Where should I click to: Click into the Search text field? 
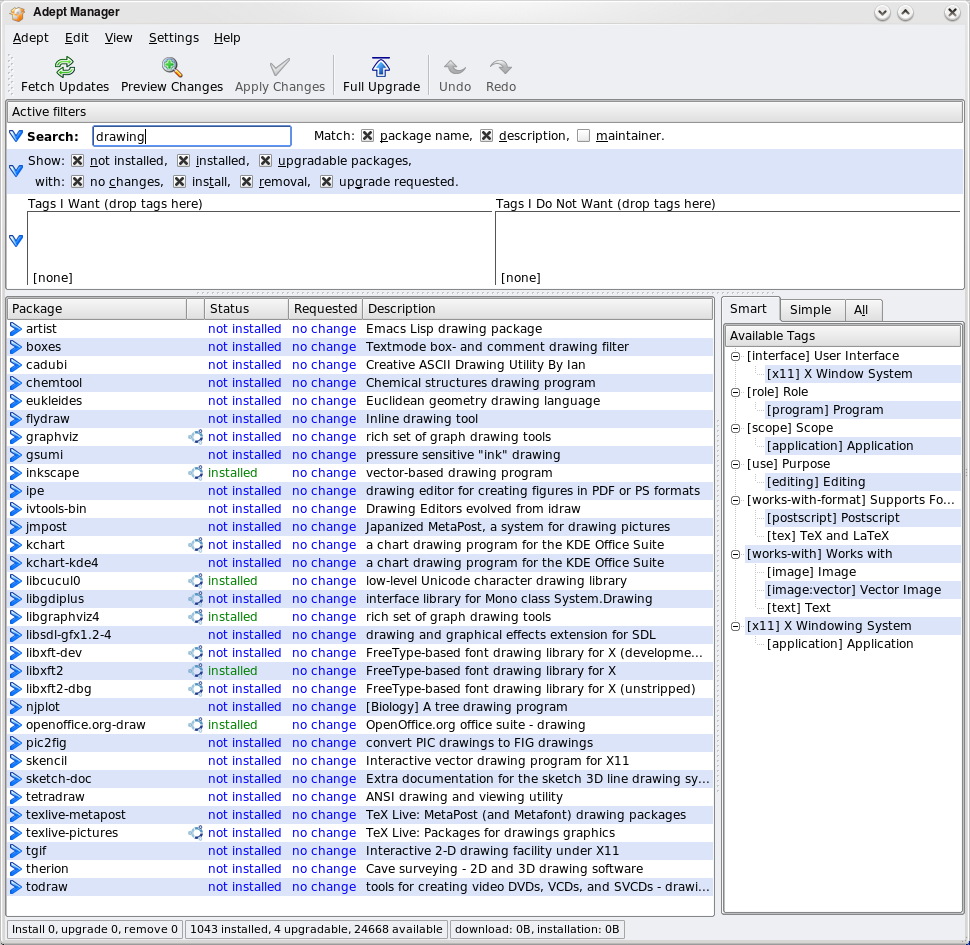[x=192, y=136]
